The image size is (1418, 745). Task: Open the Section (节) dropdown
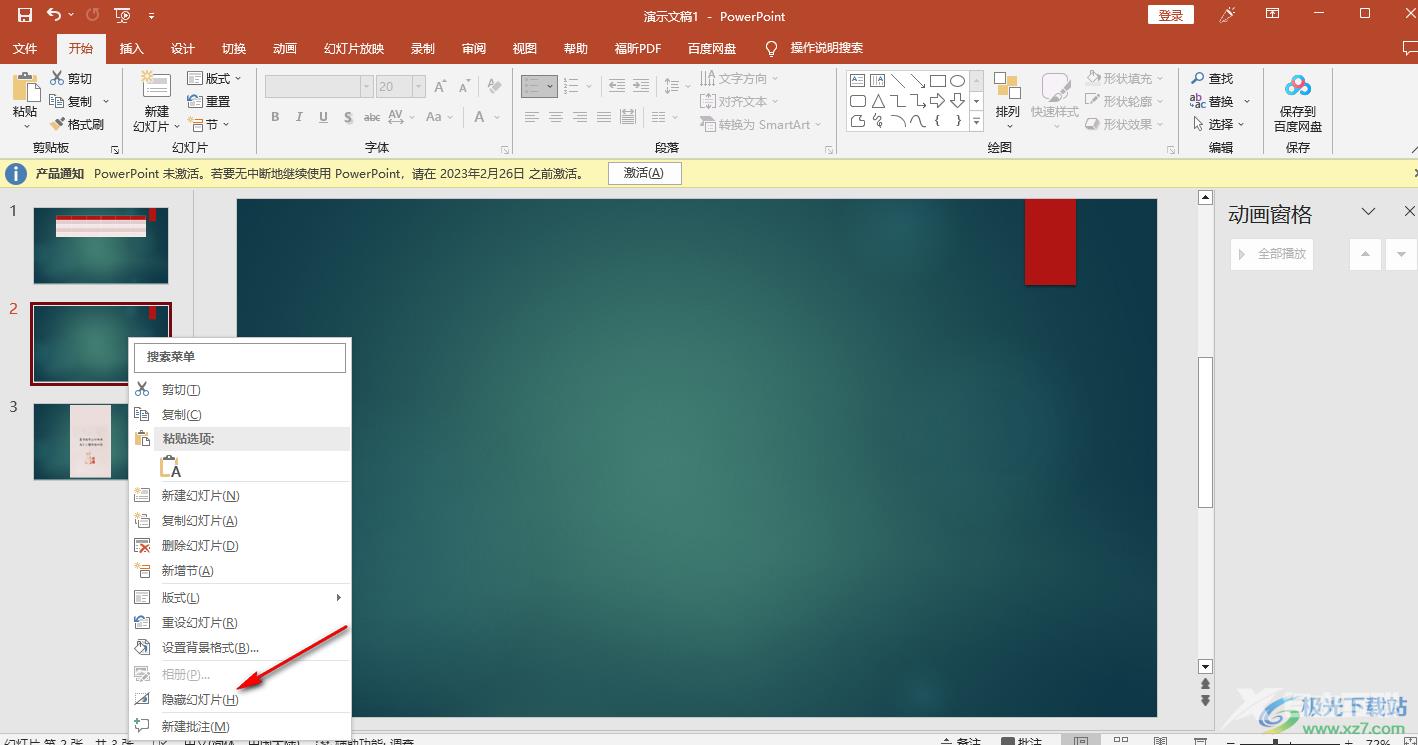(210, 124)
